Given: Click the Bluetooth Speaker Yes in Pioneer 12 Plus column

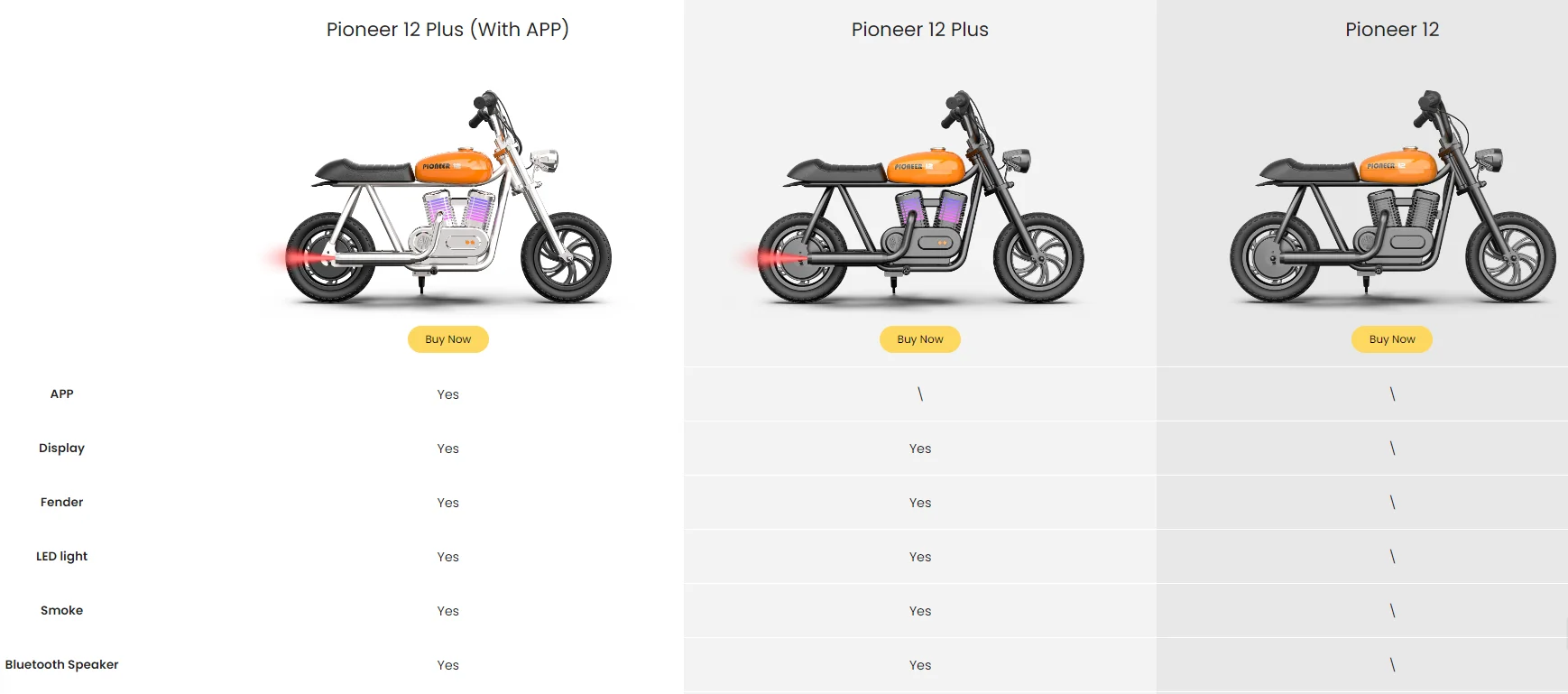Looking at the screenshot, I should 919,665.
